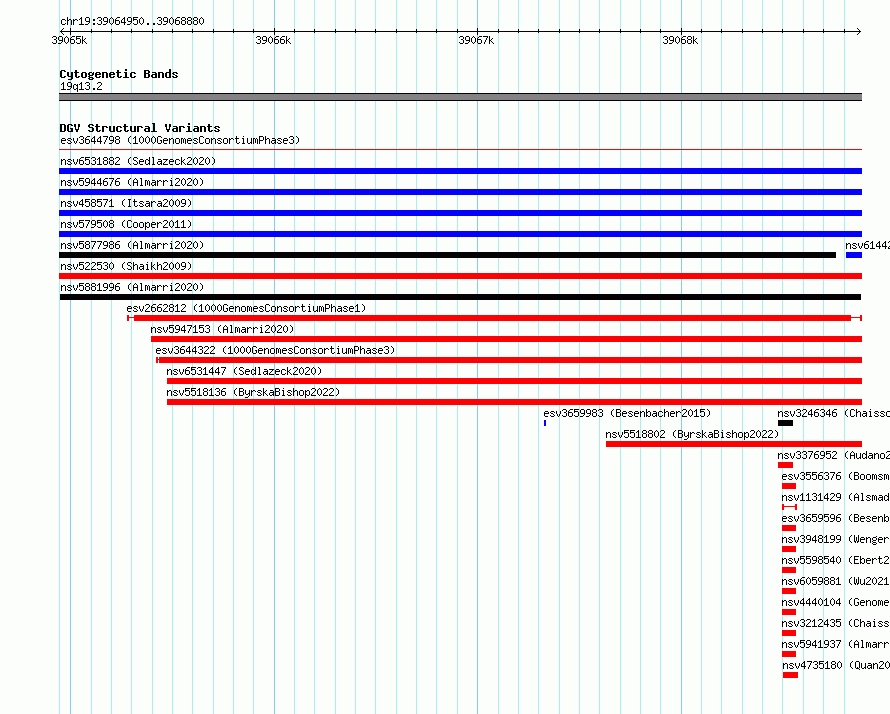Click the 39066k ruler label

273,40
